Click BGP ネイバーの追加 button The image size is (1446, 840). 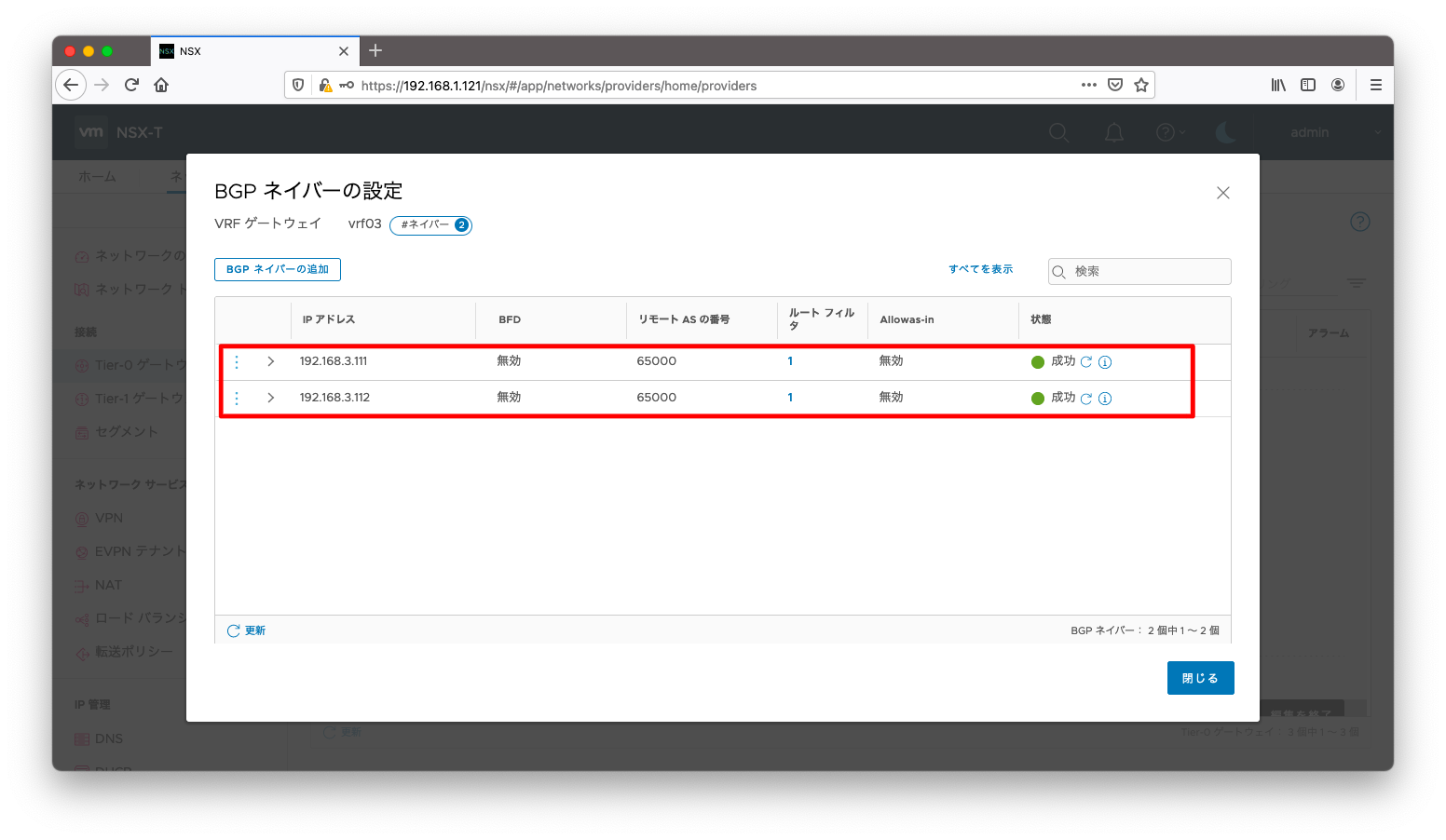[x=278, y=269]
